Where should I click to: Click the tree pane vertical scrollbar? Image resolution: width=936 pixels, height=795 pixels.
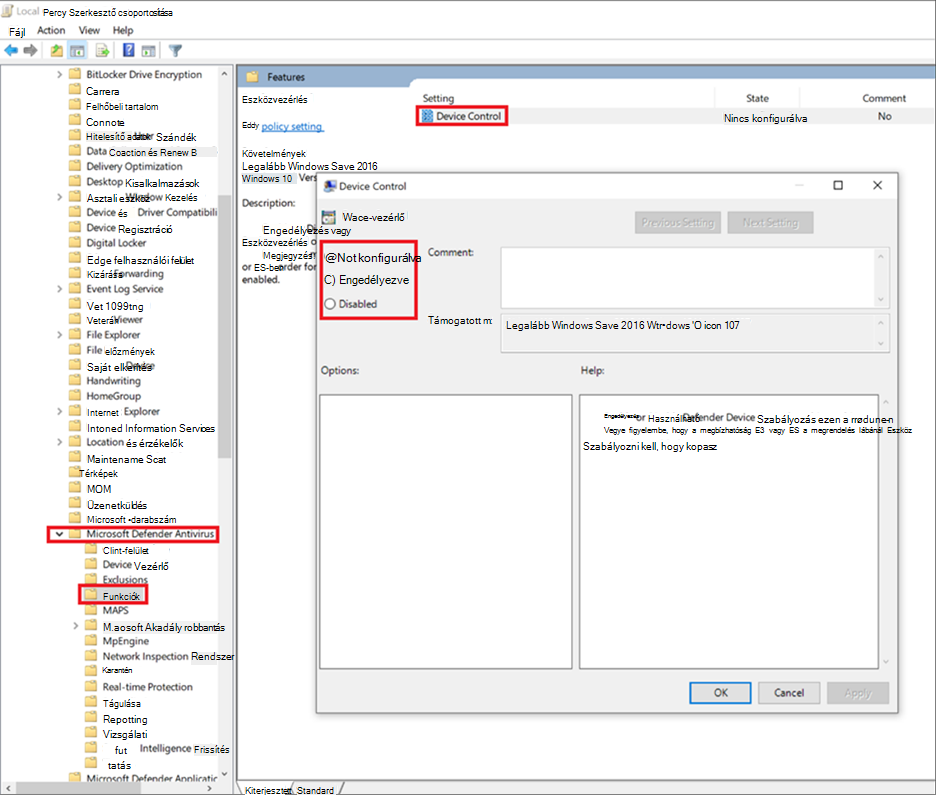click(x=224, y=325)
